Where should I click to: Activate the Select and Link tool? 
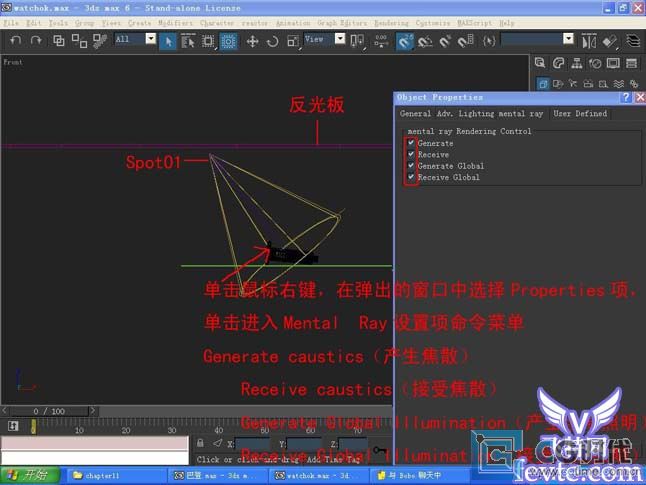(x=59, y=40)
